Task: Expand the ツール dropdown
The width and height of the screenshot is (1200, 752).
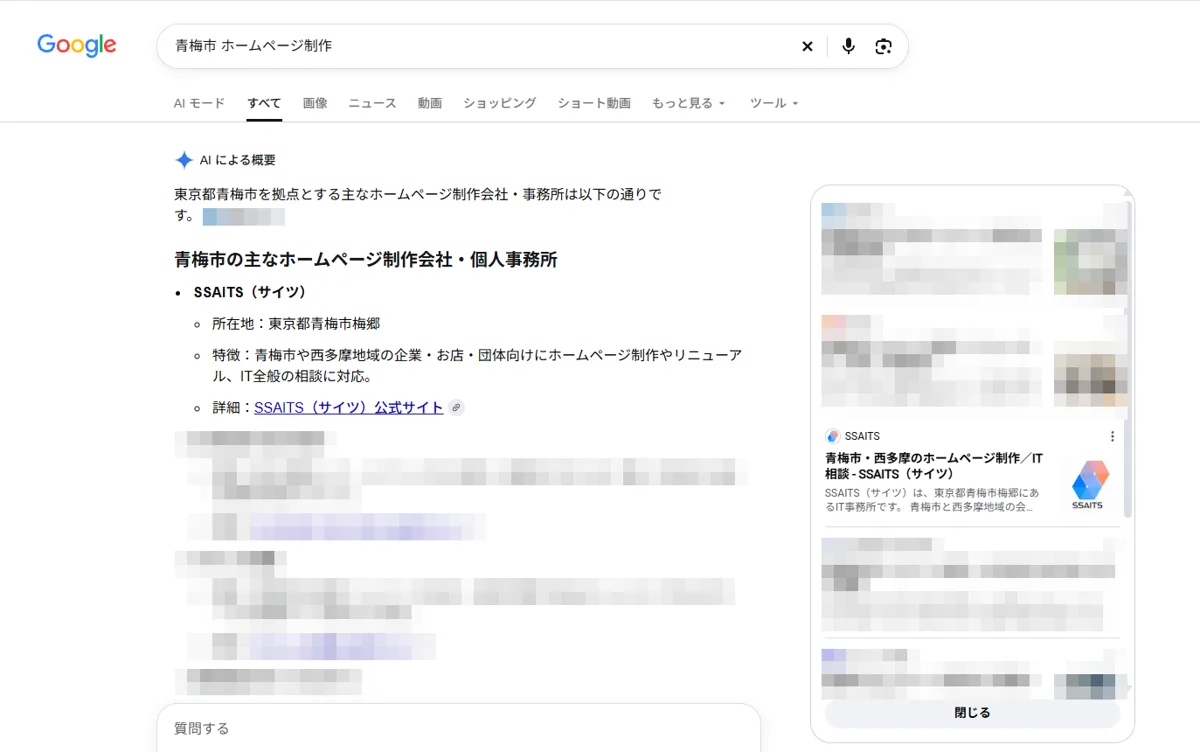Action: [x=774, y=103]
